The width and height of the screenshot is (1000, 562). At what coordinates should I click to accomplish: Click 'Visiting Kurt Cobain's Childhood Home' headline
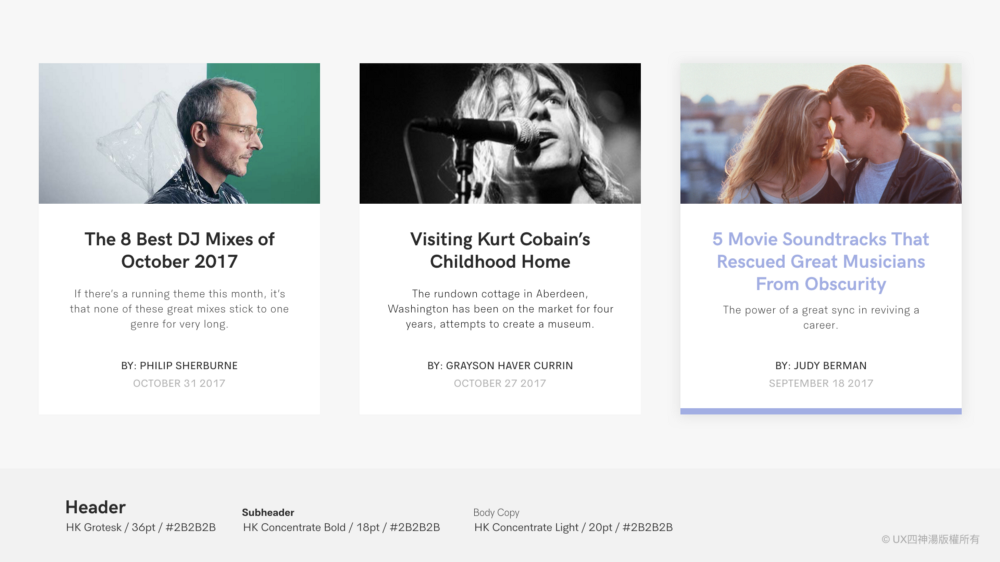point(500,250)
